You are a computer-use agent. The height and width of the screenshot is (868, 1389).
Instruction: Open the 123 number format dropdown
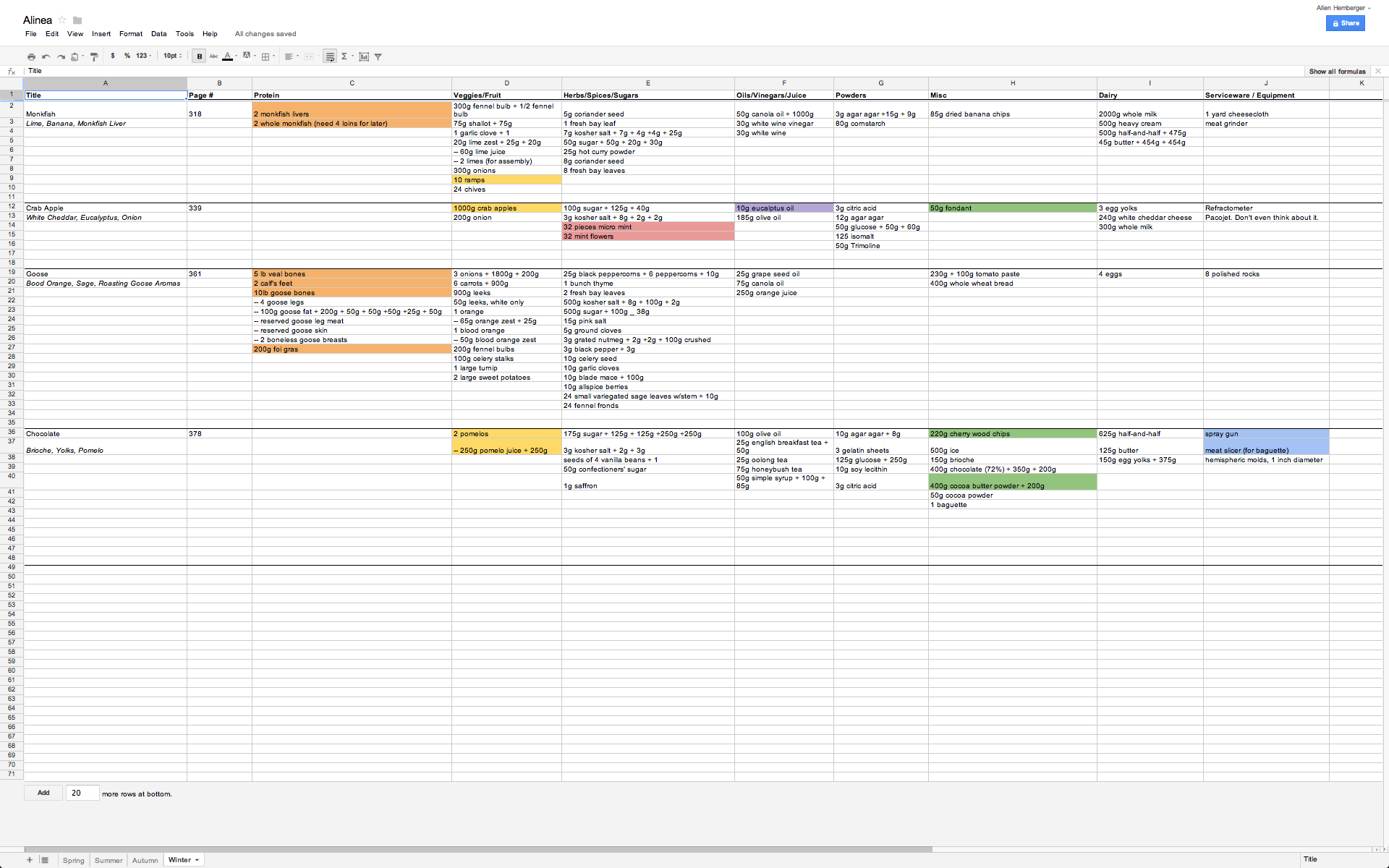(x=143, y=56)
